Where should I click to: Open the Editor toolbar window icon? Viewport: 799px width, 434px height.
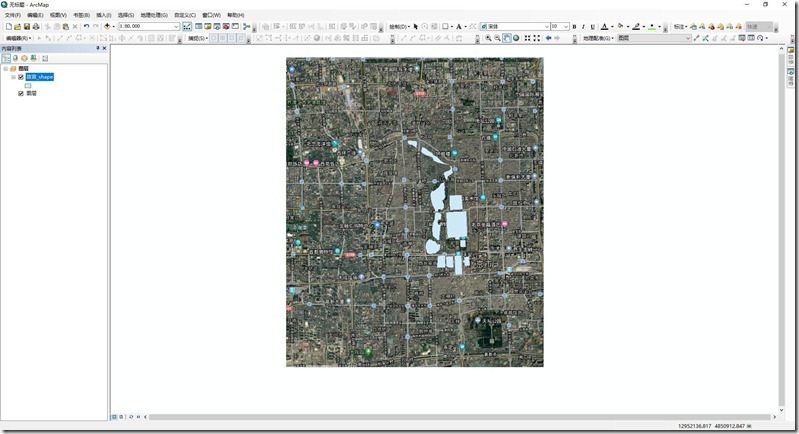(x=187, y=27)
